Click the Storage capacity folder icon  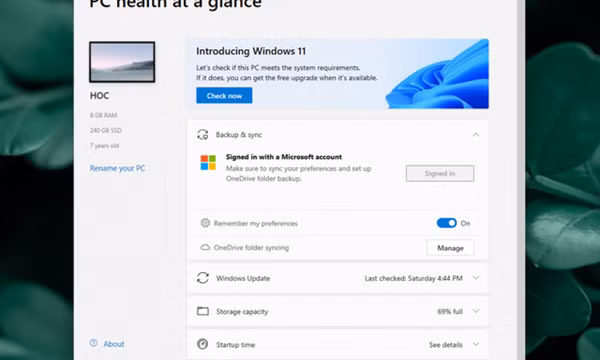[x=203, y=311]
